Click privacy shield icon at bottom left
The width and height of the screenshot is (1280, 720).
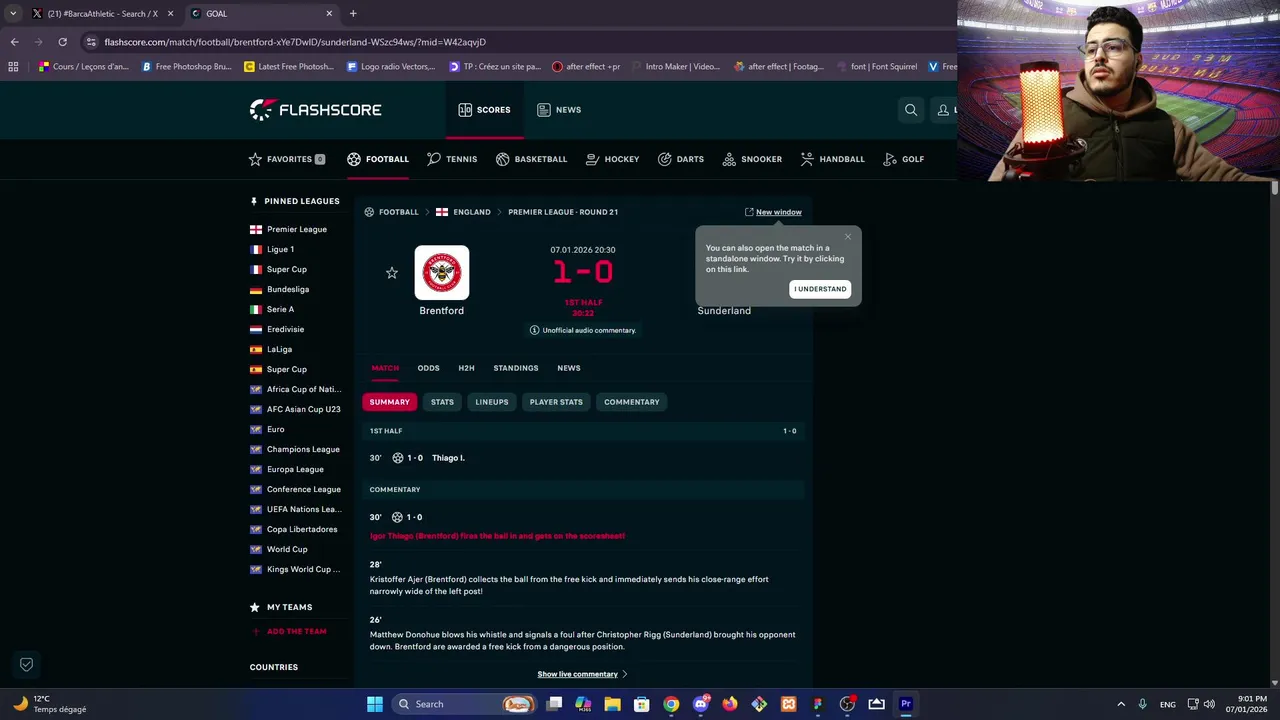click(x=27, y=664)
